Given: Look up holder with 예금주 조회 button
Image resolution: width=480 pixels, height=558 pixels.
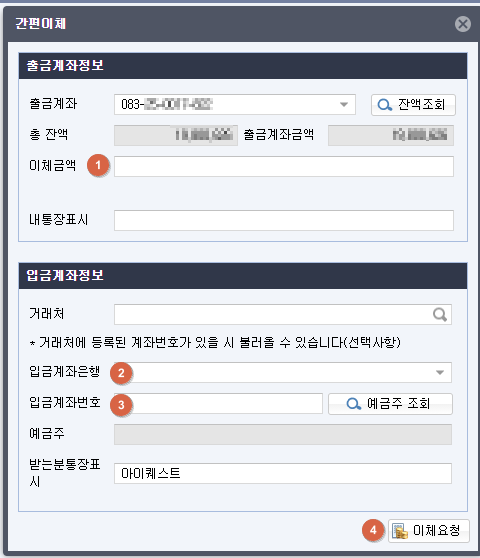Looking at the screenshot, I should point(390,404).
